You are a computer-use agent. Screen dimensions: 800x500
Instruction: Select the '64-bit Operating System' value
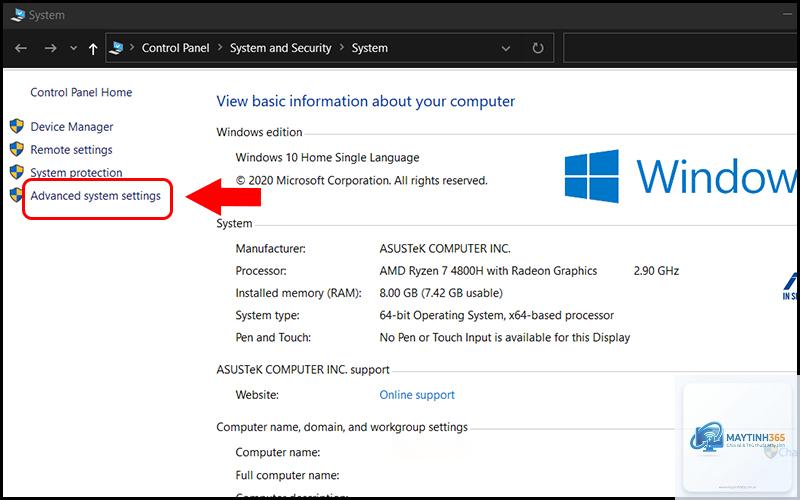click(x=496, y=315)
